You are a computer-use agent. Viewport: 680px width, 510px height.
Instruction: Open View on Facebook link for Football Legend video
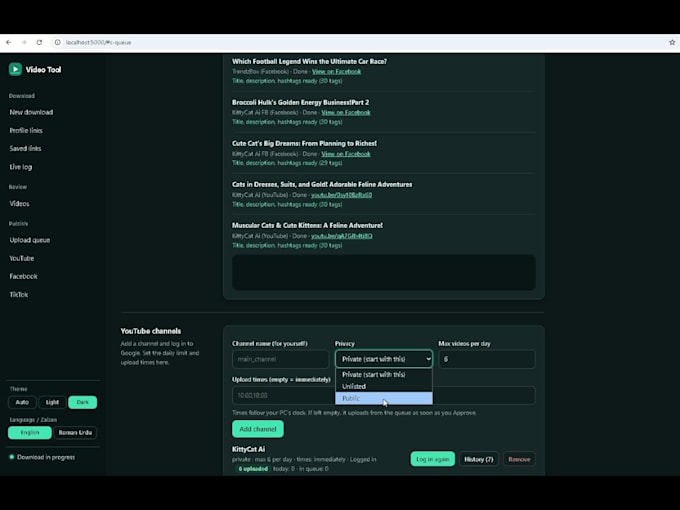pos(337,72)
